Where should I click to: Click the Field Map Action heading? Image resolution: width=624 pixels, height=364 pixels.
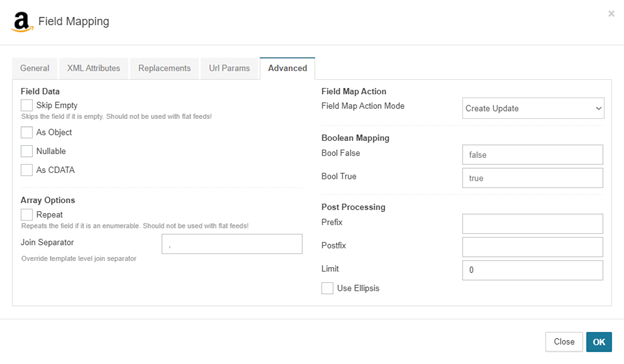pos(354,91)
